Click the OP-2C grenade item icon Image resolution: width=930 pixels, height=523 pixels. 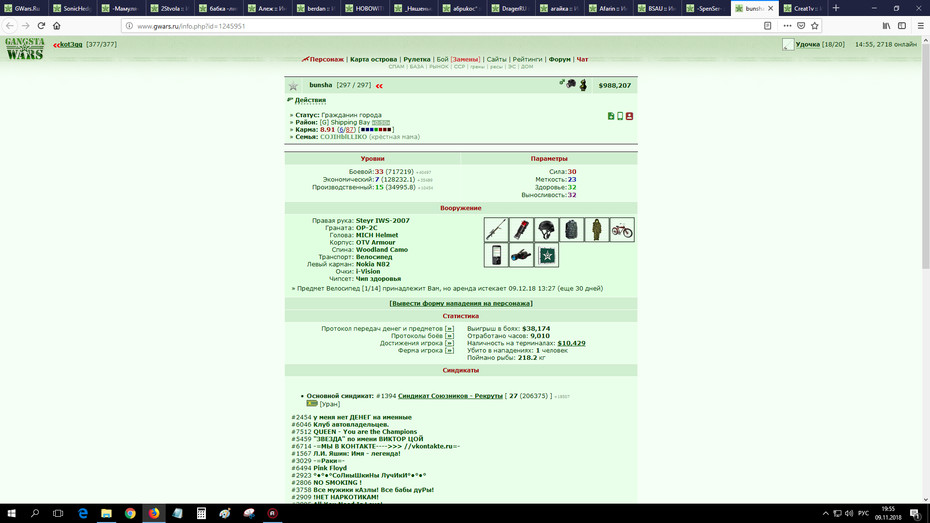pos(521,229)
